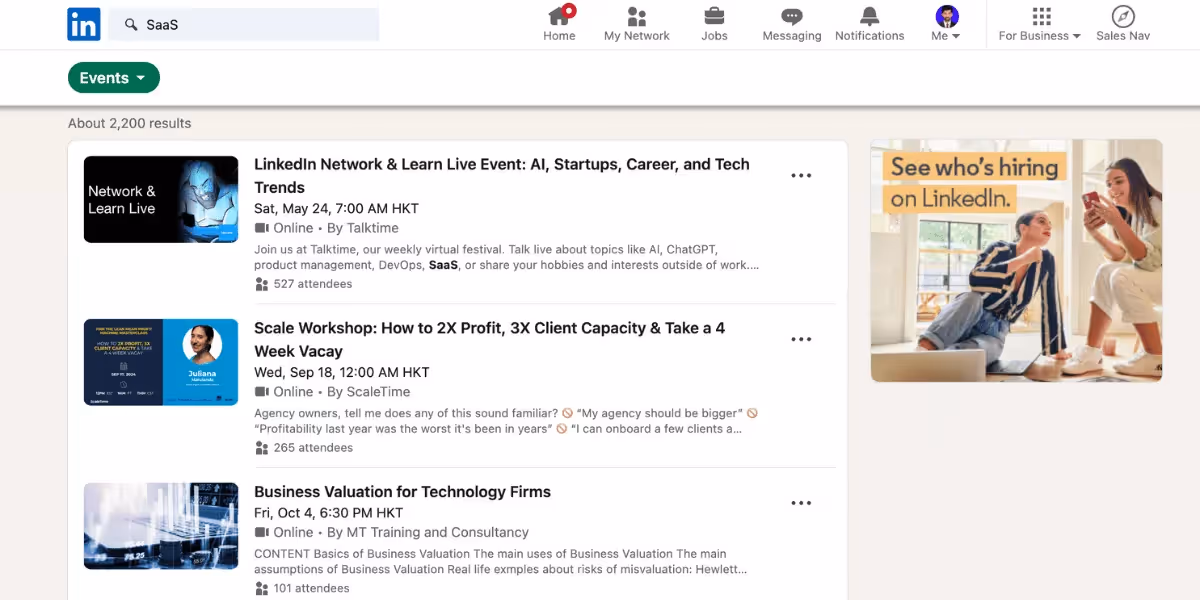
Task: Click attendees icon beside 527 attendees
Action: point(262,284)
